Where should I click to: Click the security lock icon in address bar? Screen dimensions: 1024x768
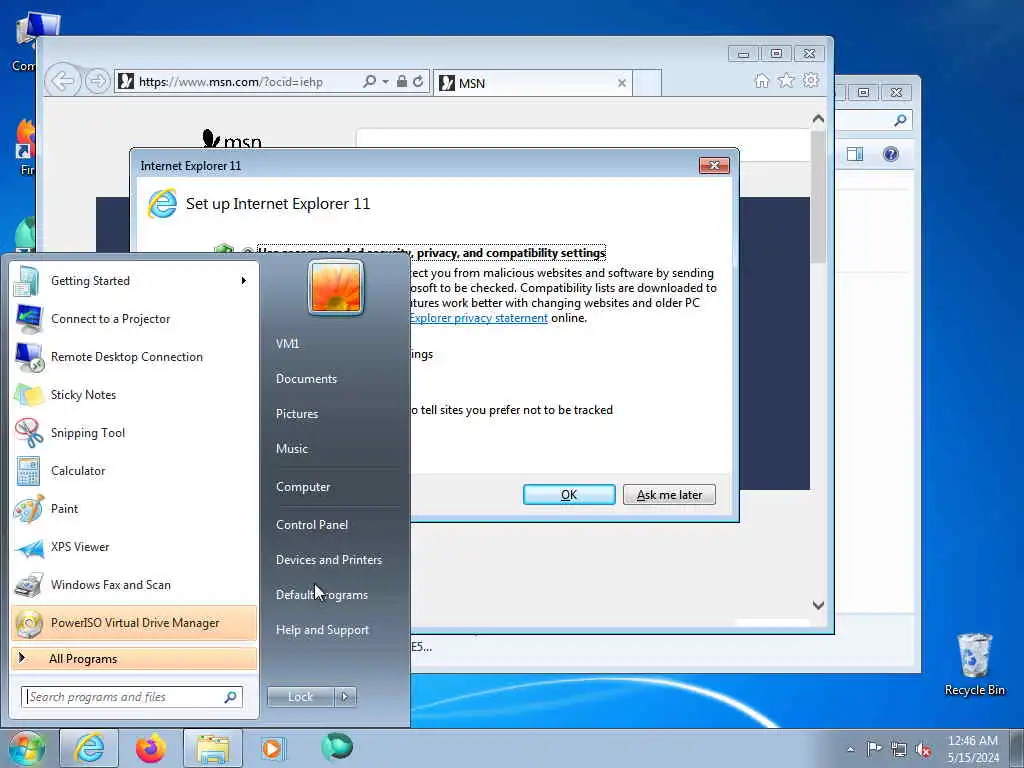402,82
